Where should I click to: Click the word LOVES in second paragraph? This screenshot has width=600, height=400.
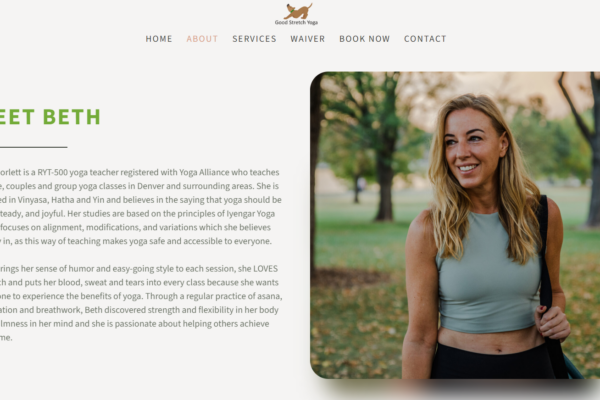tap(265, 269)
